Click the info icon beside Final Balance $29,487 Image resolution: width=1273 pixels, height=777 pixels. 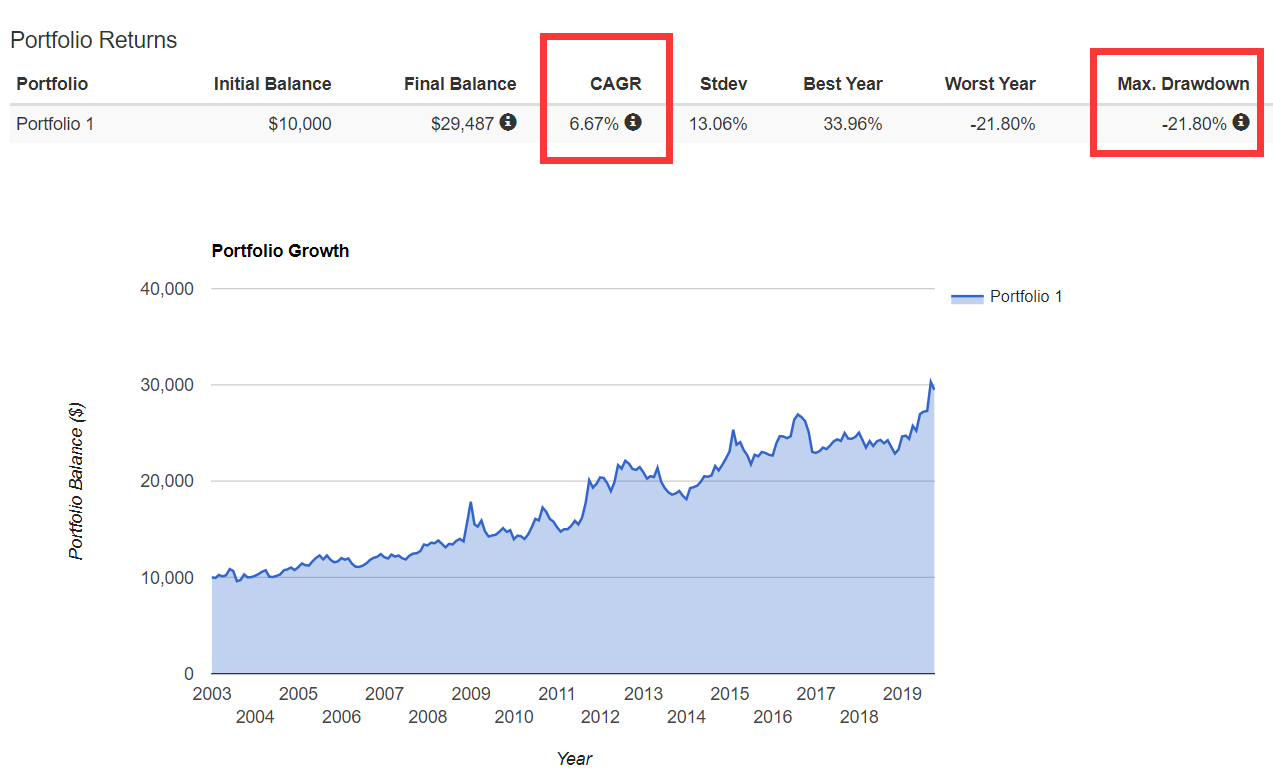(508, 122)
